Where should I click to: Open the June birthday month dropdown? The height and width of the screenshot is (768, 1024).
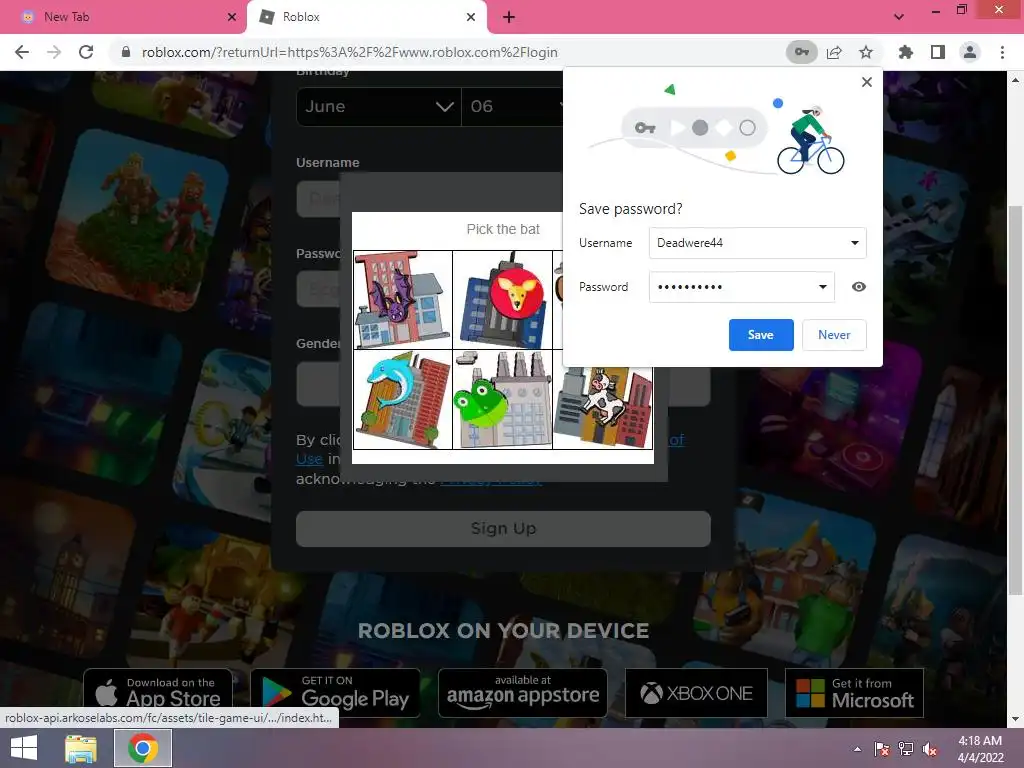[379, 106]
